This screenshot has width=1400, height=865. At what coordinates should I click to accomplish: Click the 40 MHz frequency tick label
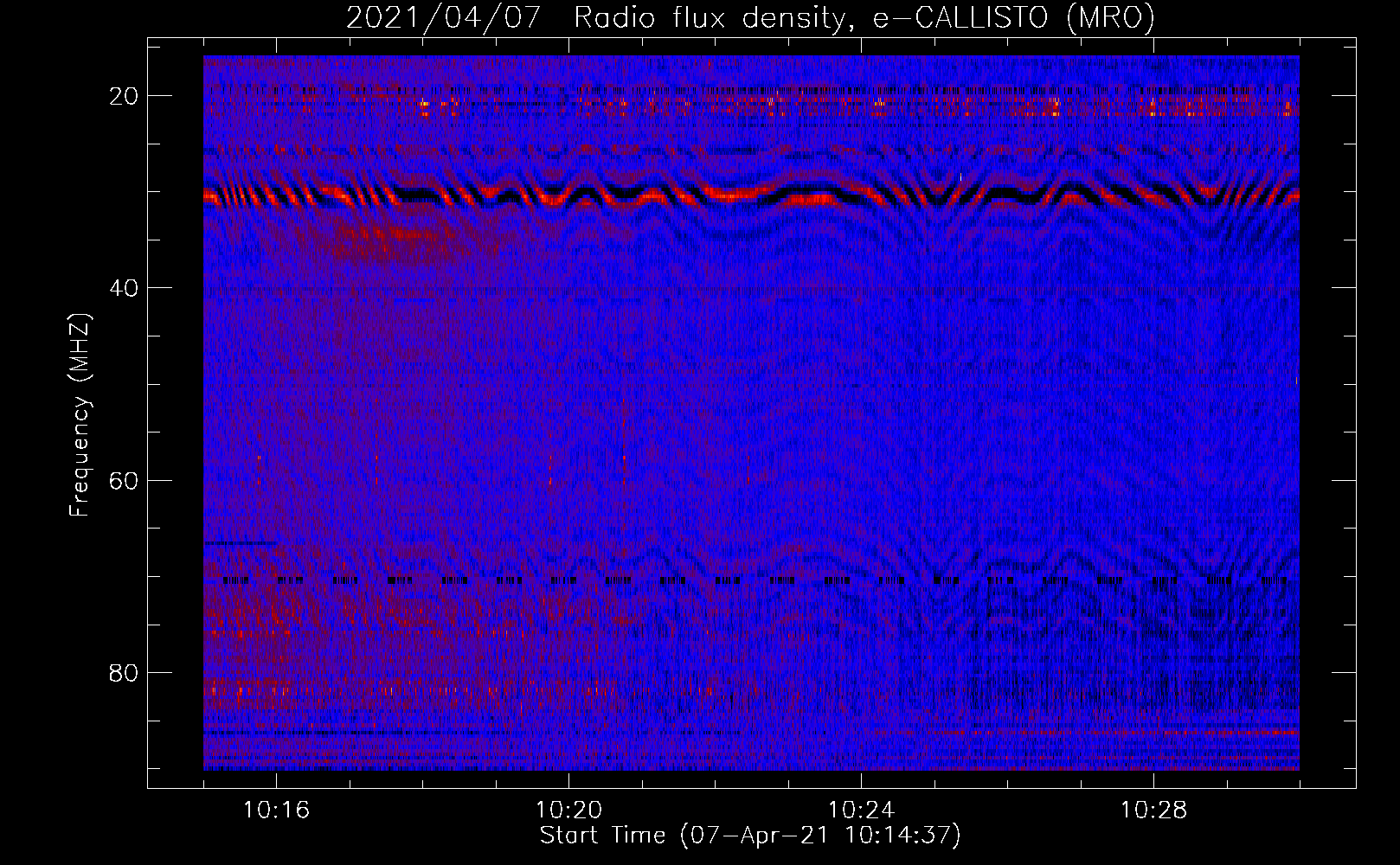point(125,288)
